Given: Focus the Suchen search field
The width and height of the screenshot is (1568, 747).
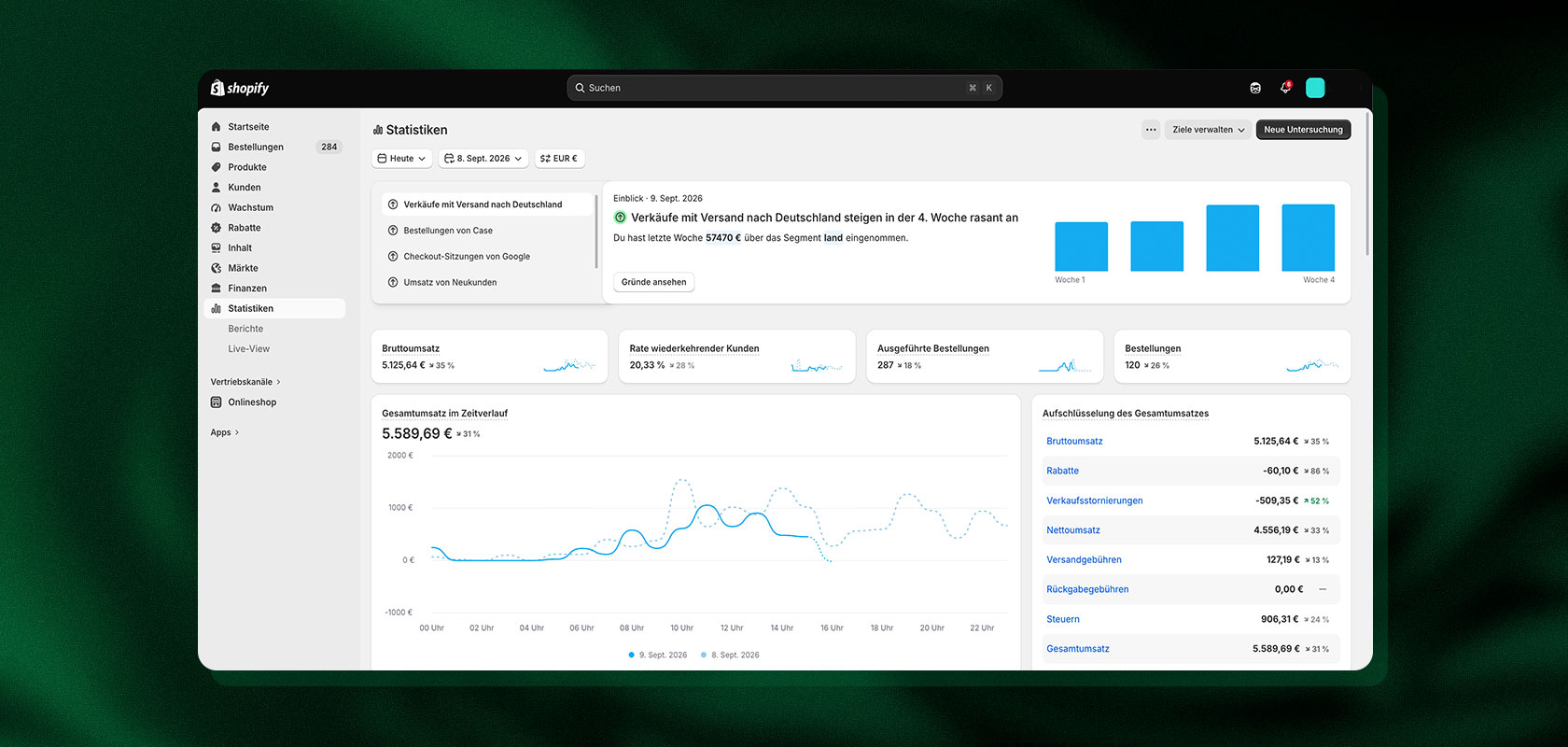Looking at the screenshot, I should (784, 88).
